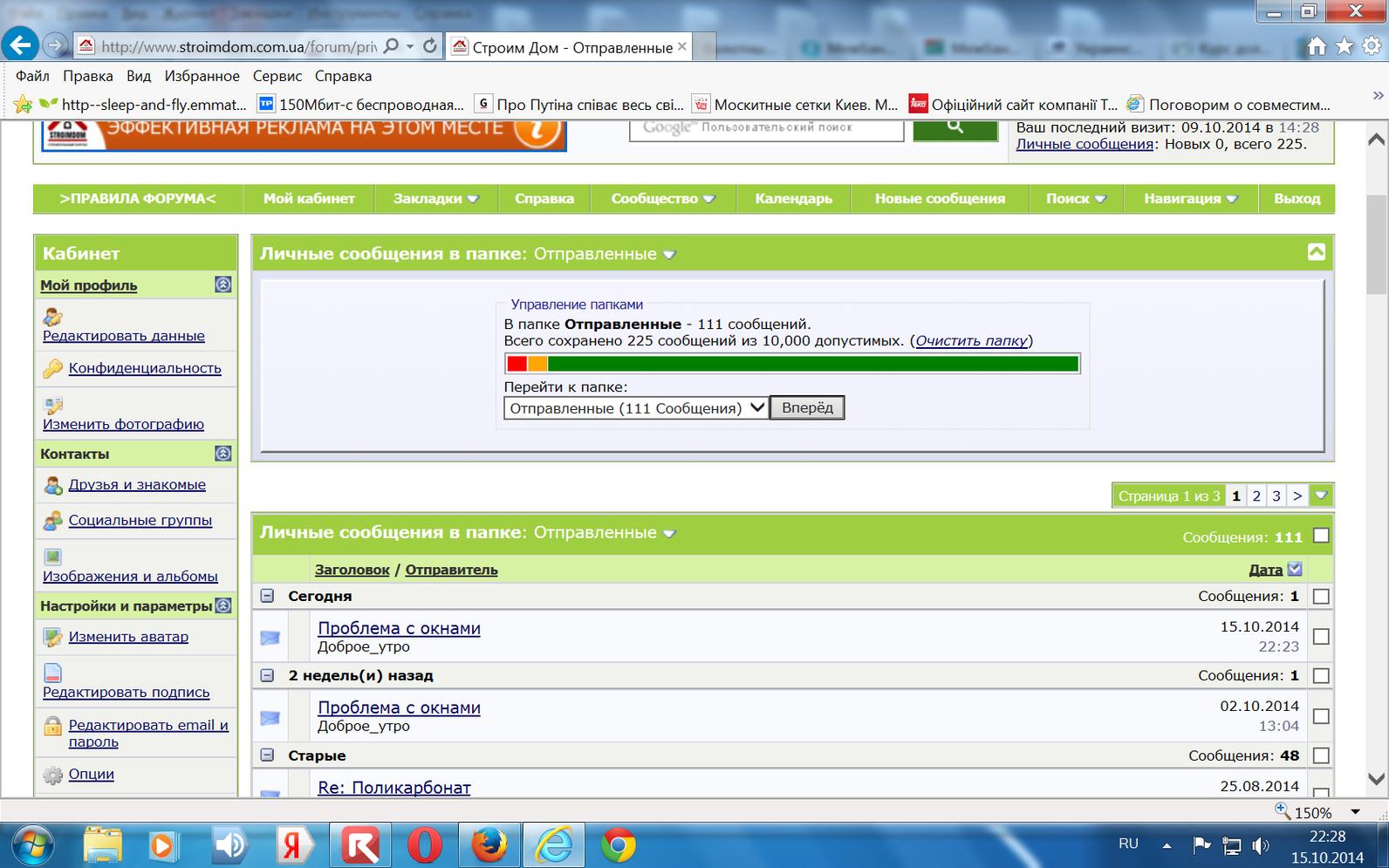Expand the Закладки menu dropdown
The image size is (1389, 868).
(x=436, y=198)
